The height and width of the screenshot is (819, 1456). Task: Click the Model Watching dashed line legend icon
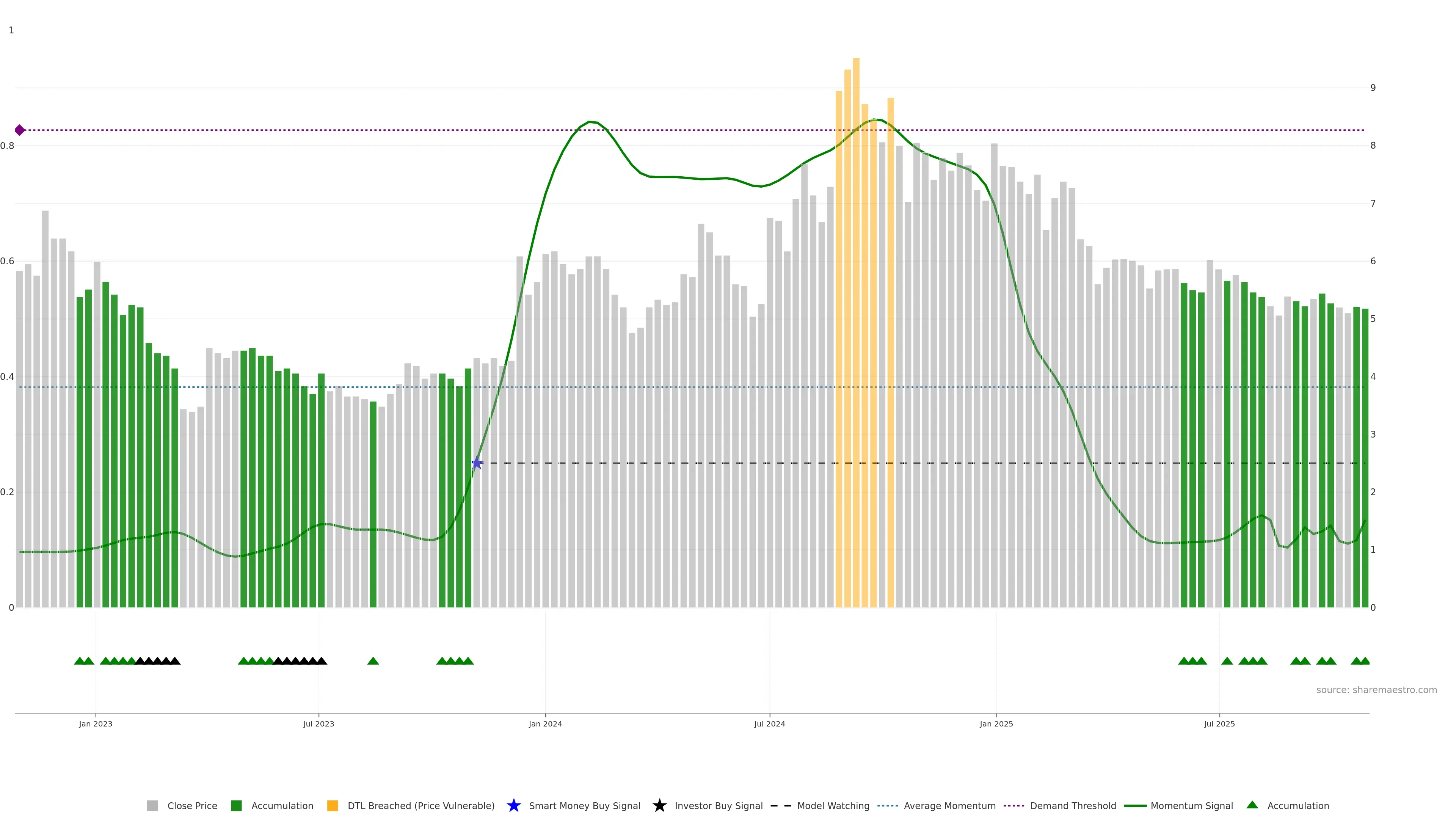coord(781,805)
